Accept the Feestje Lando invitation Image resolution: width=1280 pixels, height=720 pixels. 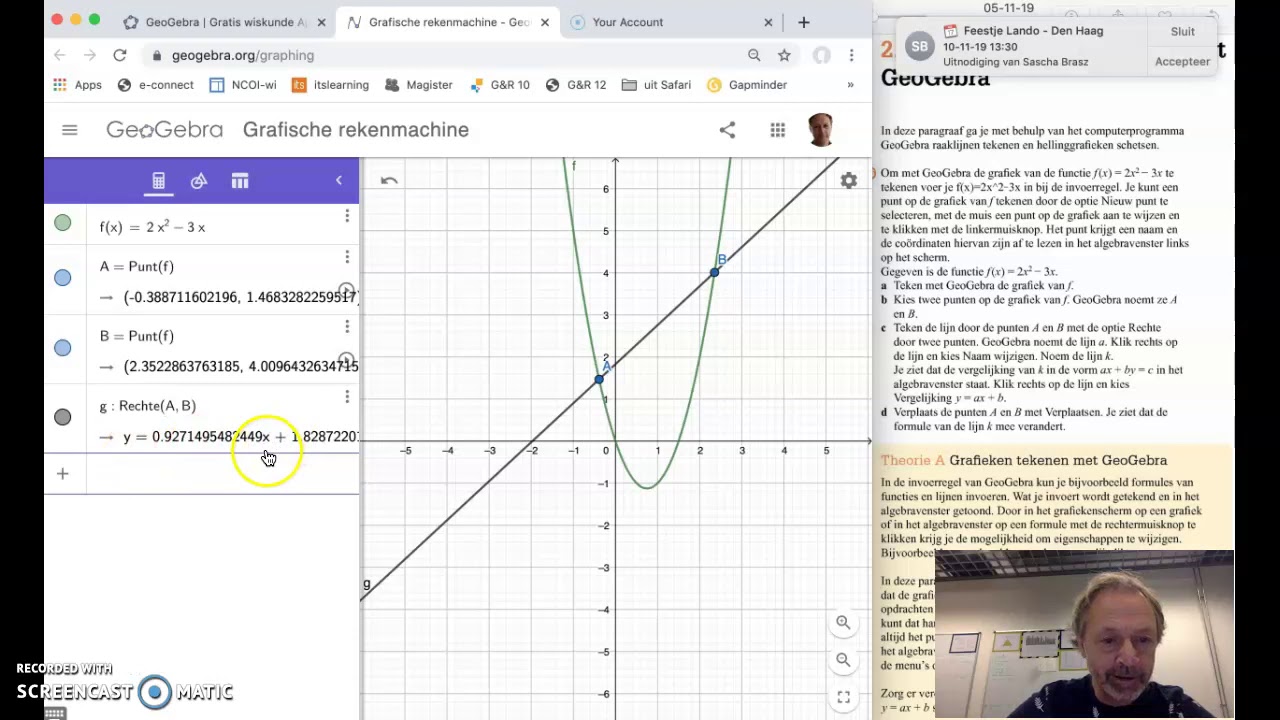1182,62
